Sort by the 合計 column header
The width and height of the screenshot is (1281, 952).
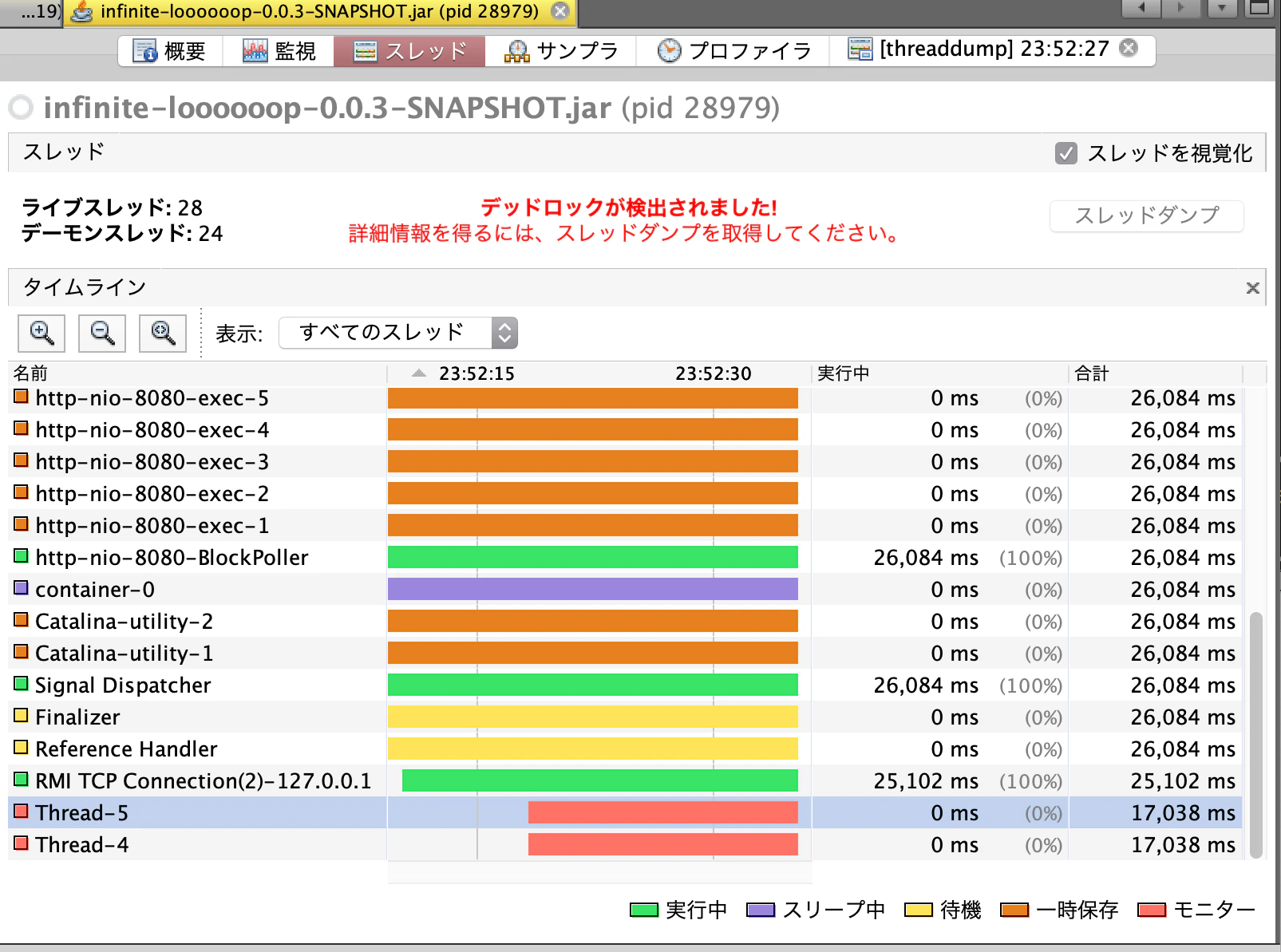click(1156, 373)
